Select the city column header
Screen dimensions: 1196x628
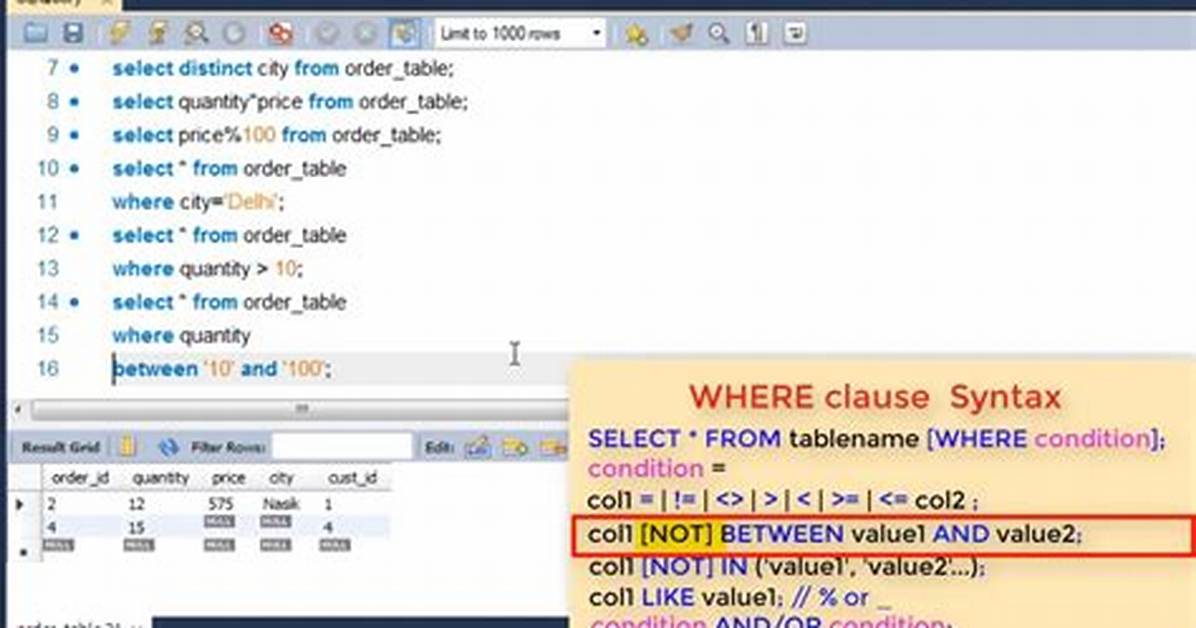(x=281, y=478)
